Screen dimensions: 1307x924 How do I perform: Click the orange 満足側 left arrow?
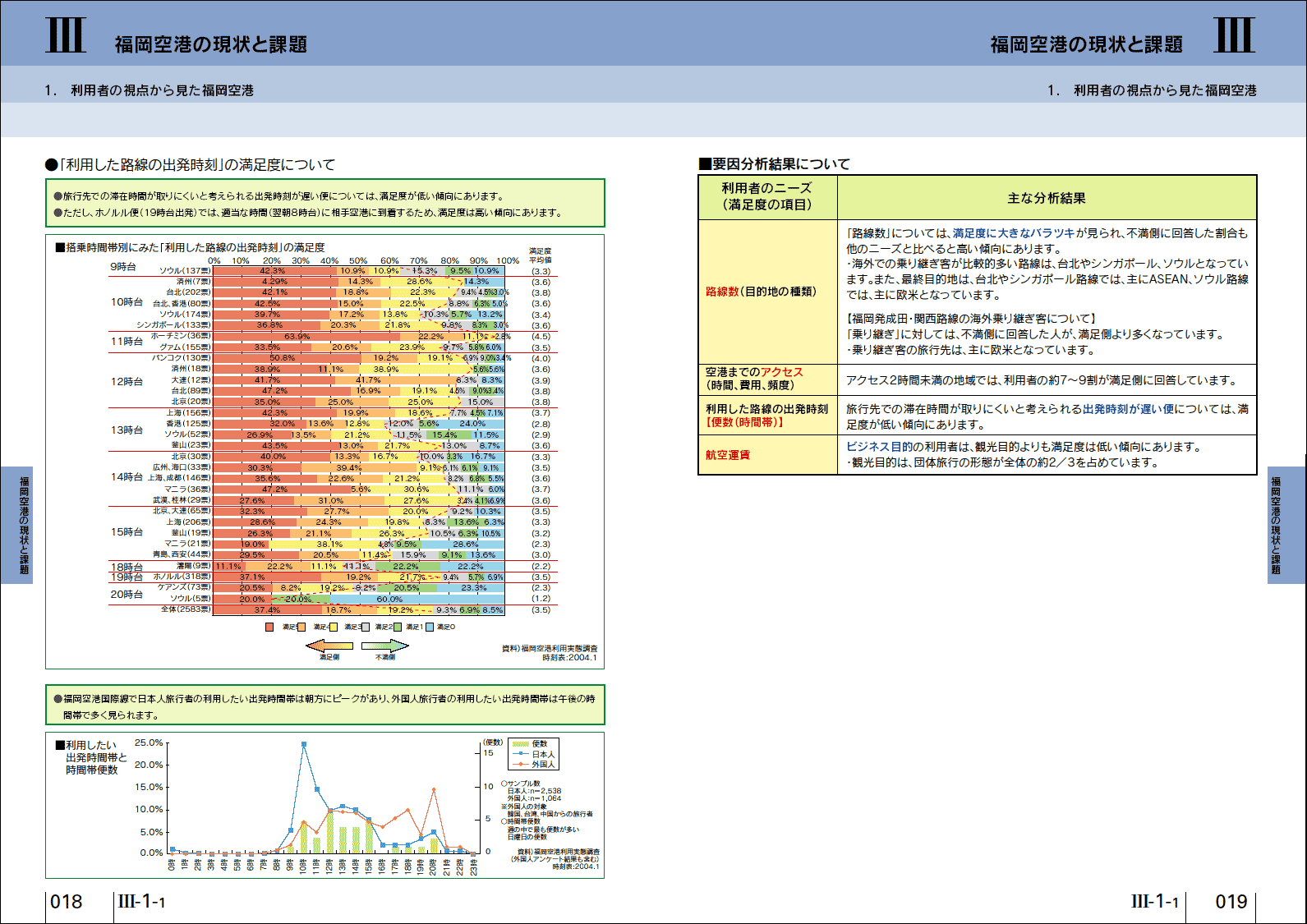tap(329, 646)
